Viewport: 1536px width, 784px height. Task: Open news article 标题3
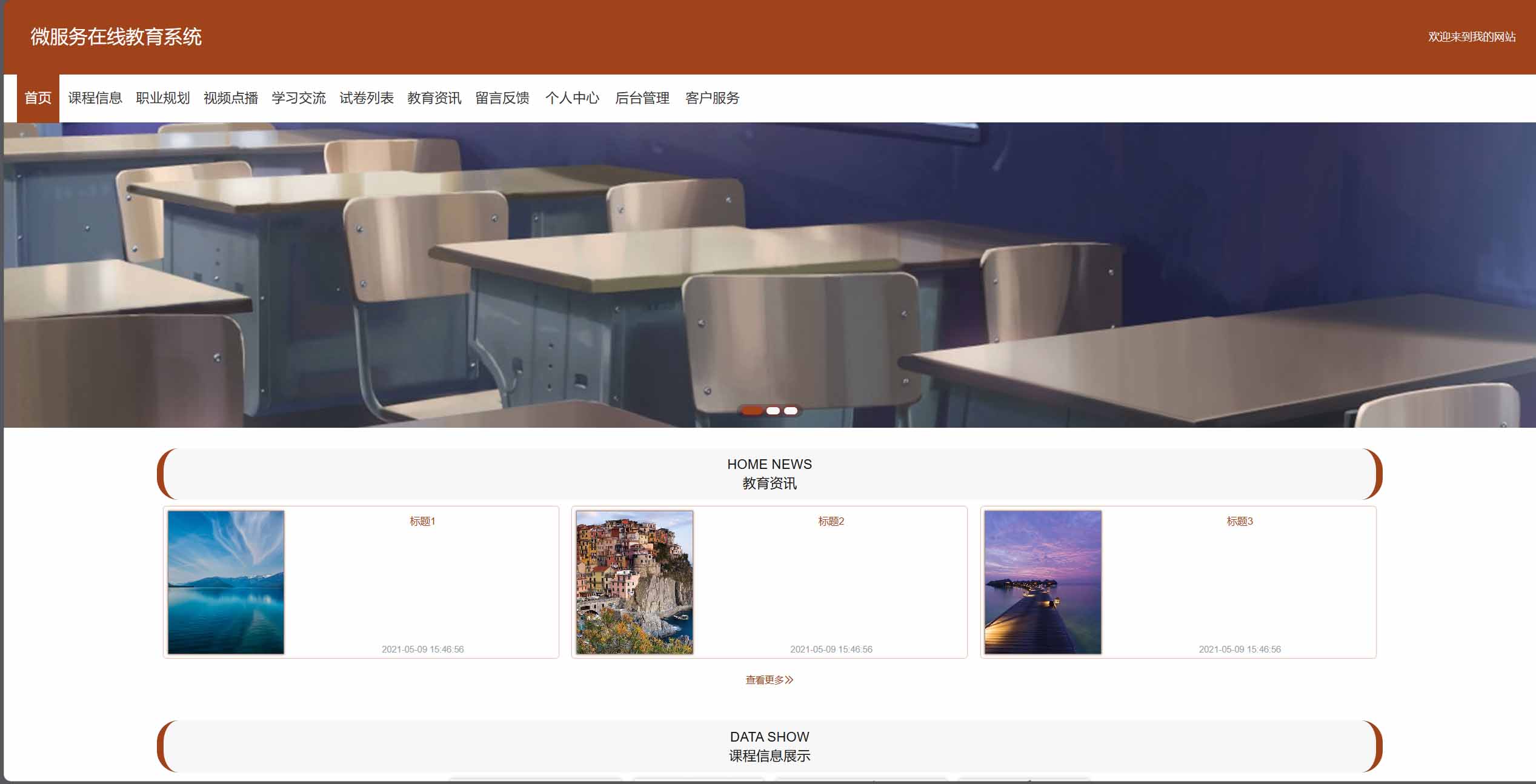coord(1240,521)
